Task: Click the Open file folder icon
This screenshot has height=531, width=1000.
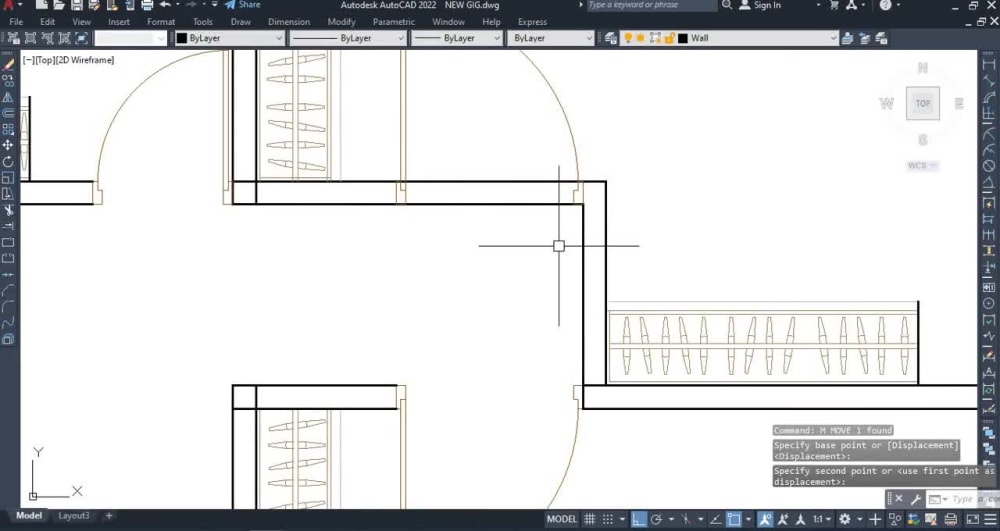Action: pyautogui.click(x=59, y=5)
